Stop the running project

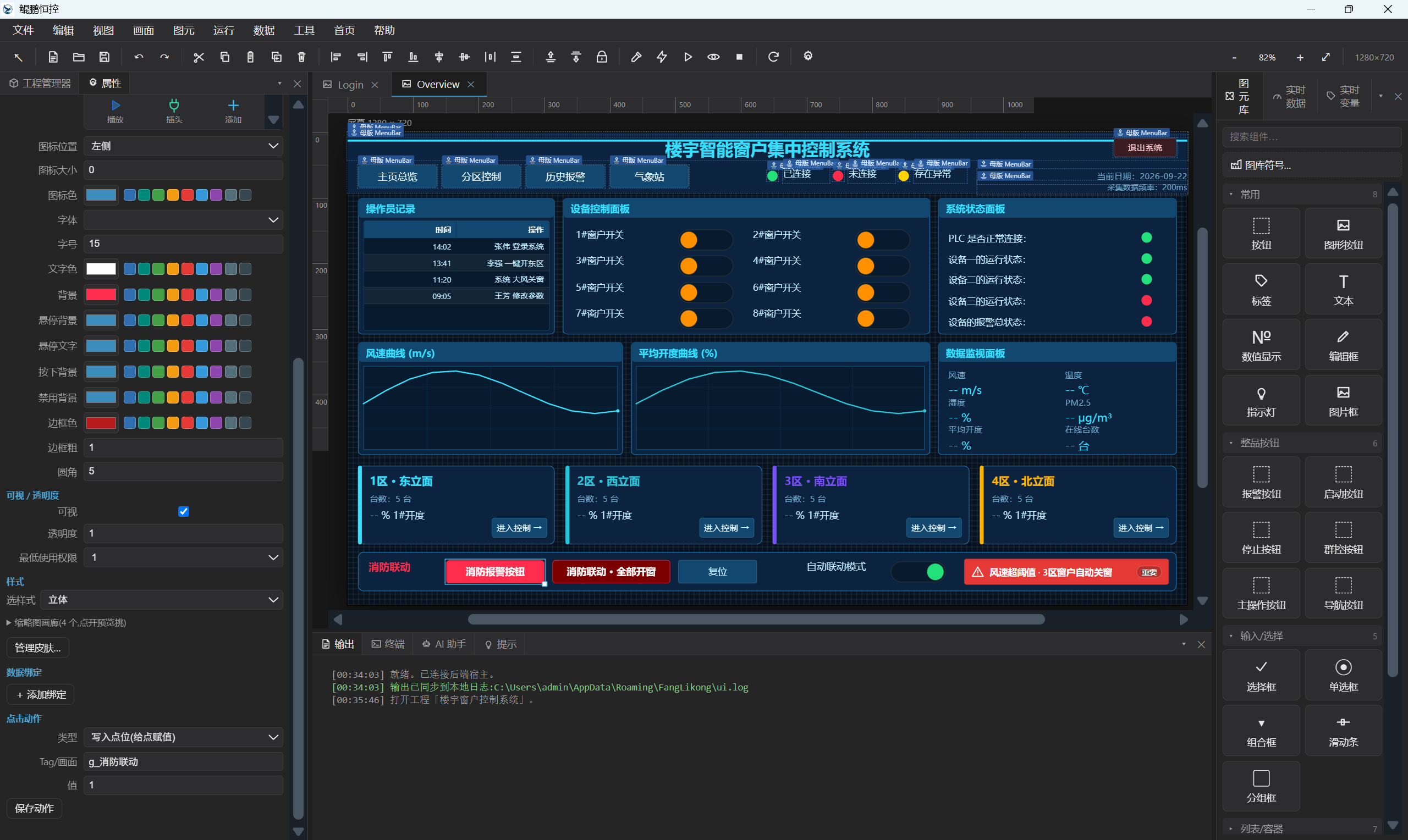(x=739, y=57)
